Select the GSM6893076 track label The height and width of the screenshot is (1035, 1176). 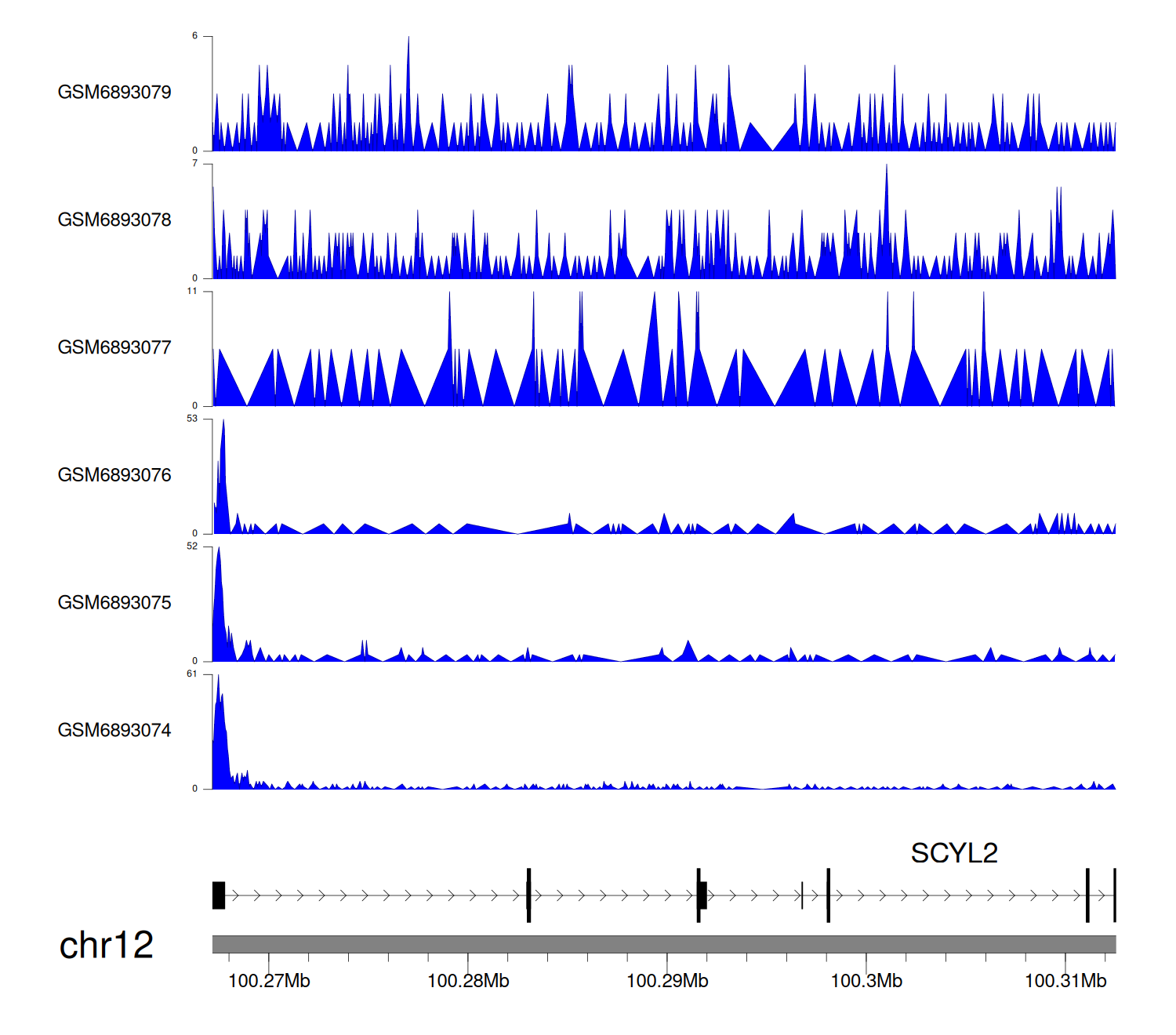pyautogui.click(x=114, y=475)
